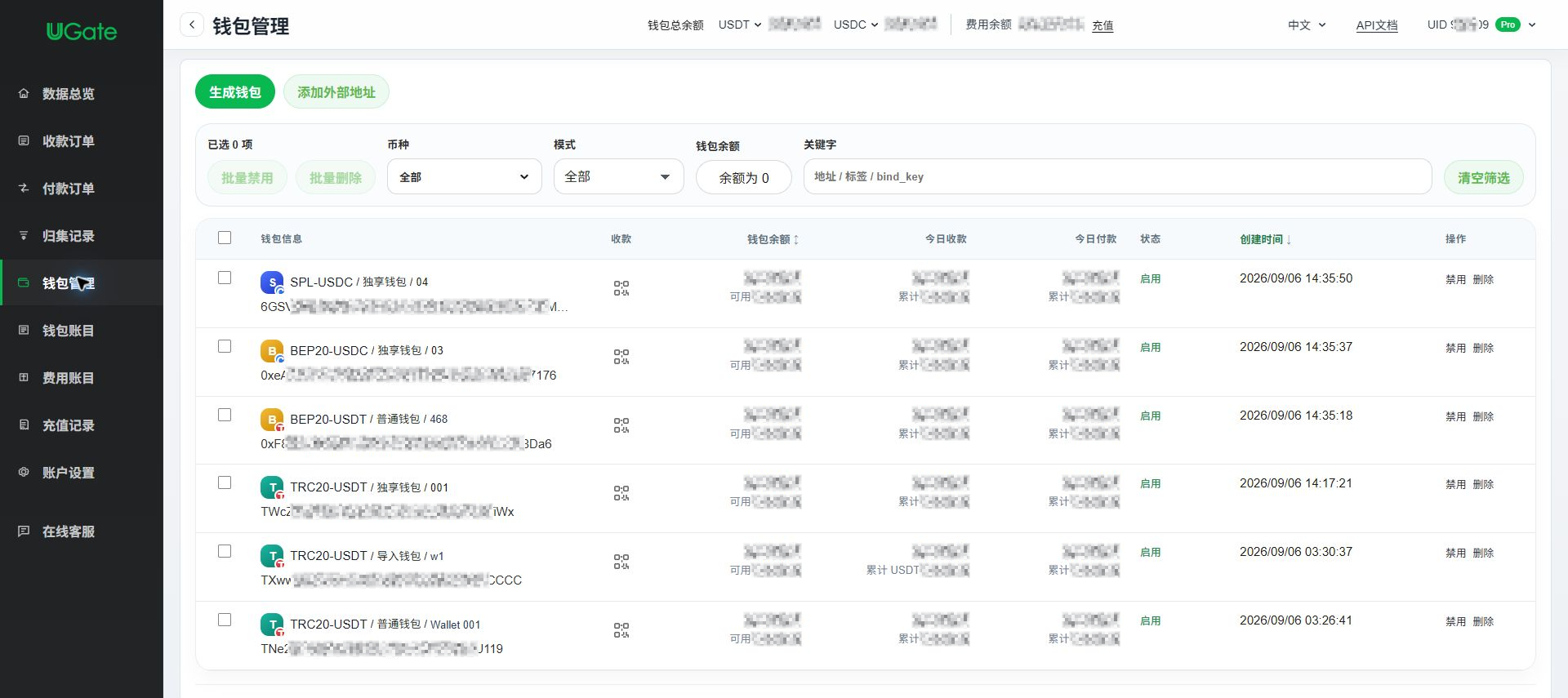Open the 币种 filter dropdown
The width and height of the screenshot is (1568, 698).
coord(464,176)
